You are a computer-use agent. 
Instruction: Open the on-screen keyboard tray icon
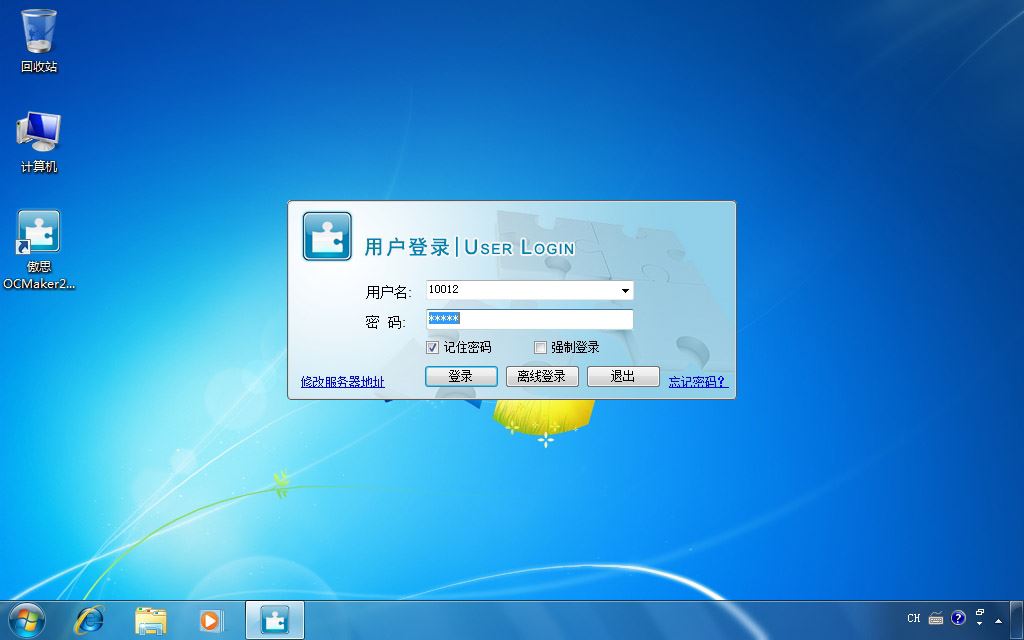pyautogui.click(x=936, y=618)
